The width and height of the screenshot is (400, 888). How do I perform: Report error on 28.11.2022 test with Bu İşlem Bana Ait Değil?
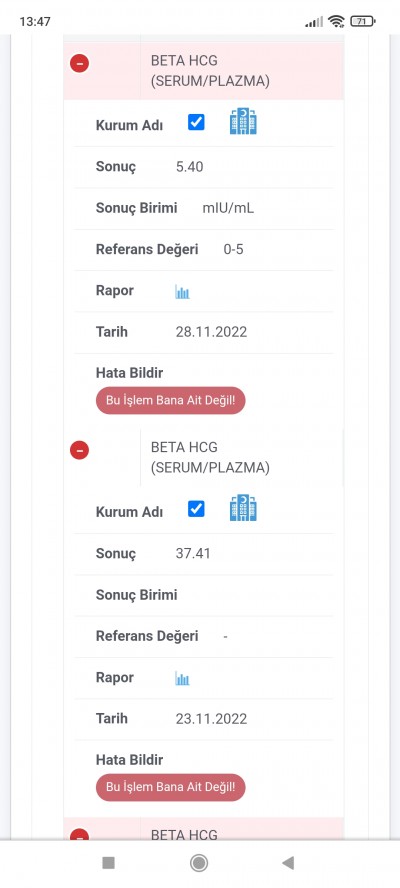coord(171,401)
